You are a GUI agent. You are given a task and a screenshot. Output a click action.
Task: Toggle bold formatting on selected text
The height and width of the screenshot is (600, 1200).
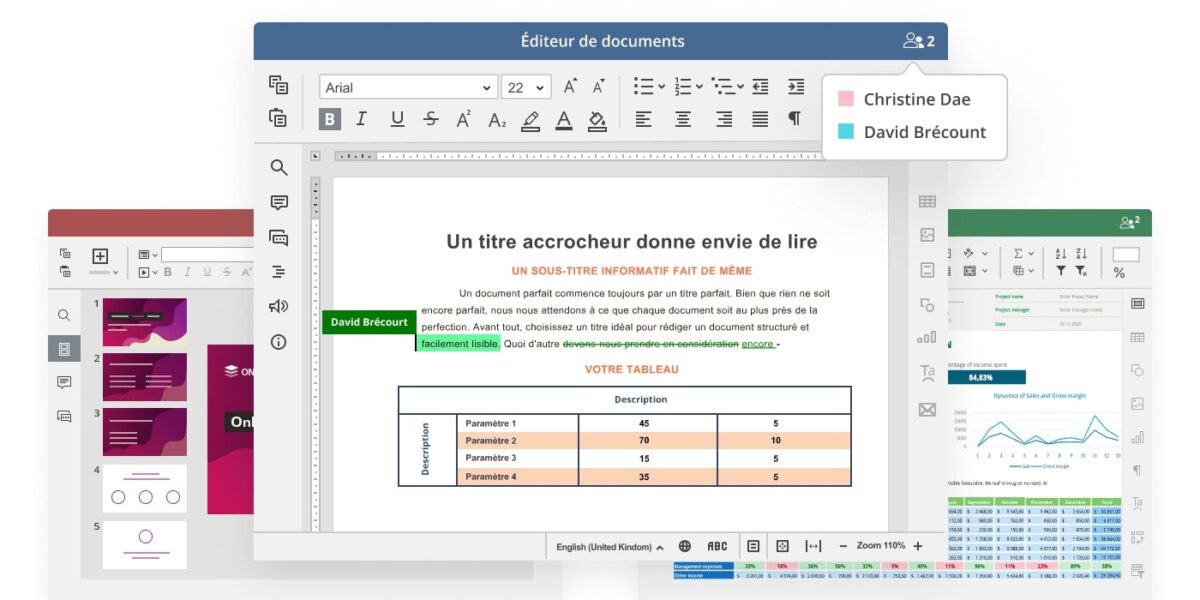(330, 118)
